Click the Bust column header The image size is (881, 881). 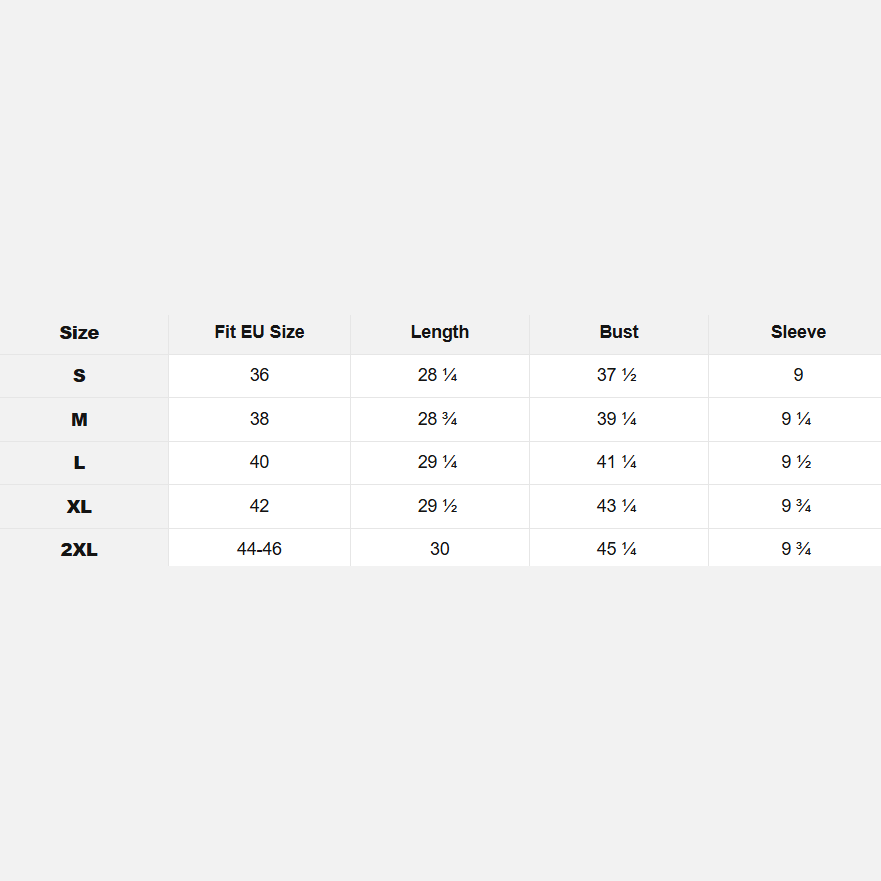[619, 332]
